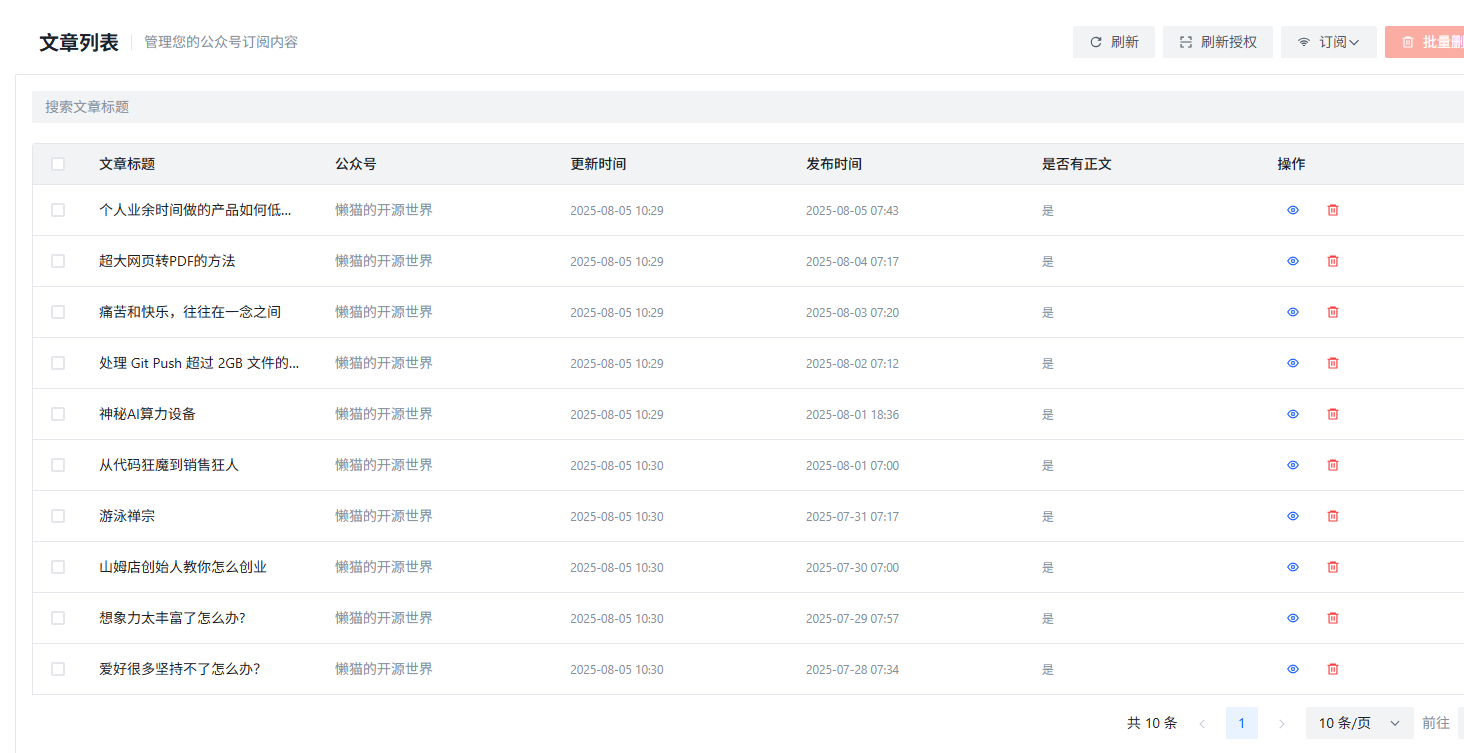This screenshot has width=1464, height=753.
Task: Click publish time 2025-07-28 07:34
Action: click(x=852, y=669)
